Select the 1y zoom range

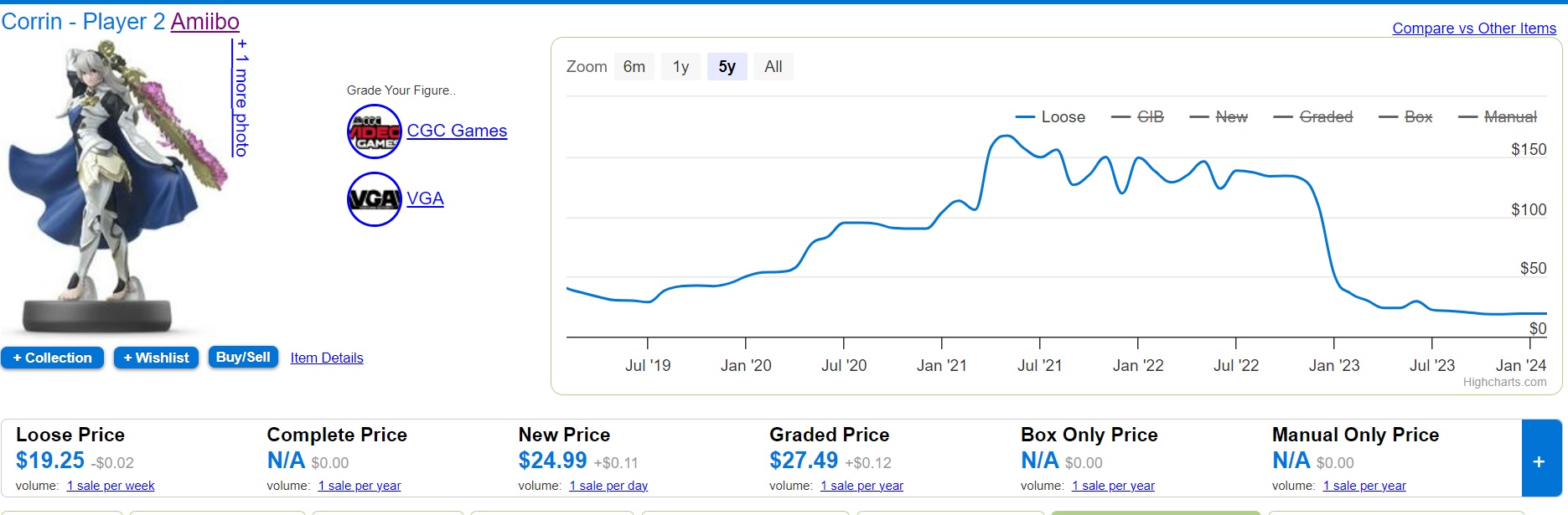point(681,67)
